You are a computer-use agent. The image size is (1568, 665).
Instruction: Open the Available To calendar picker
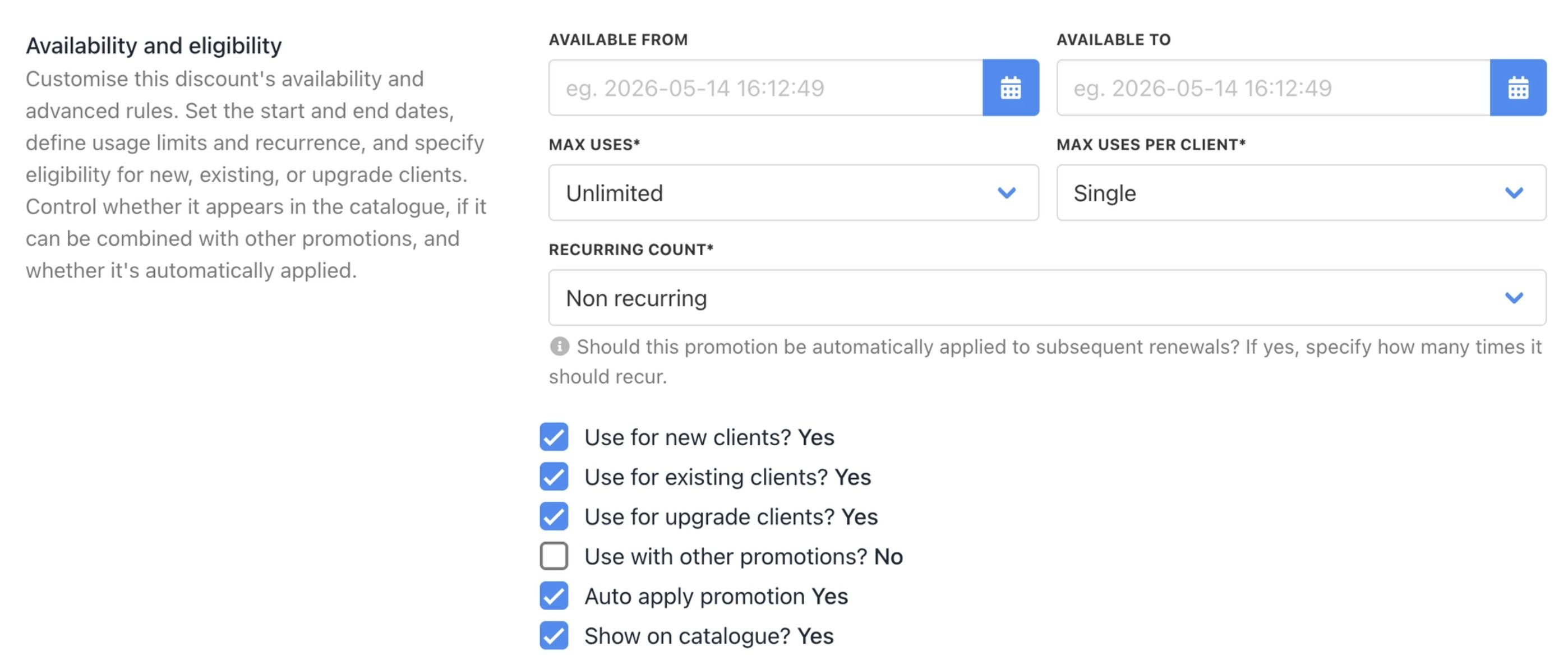(1518, 87)
